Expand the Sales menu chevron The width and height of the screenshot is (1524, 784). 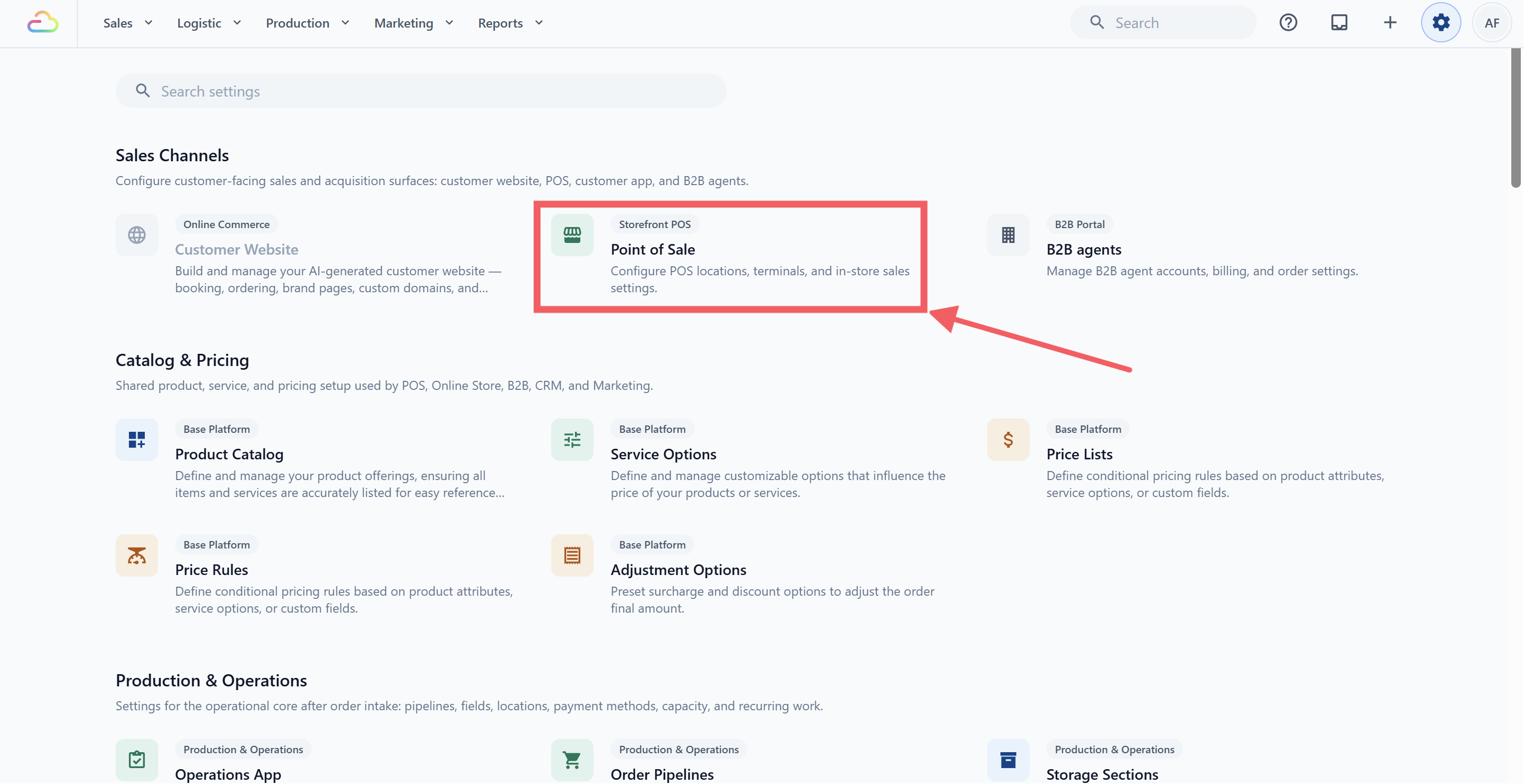click(149, 22)
